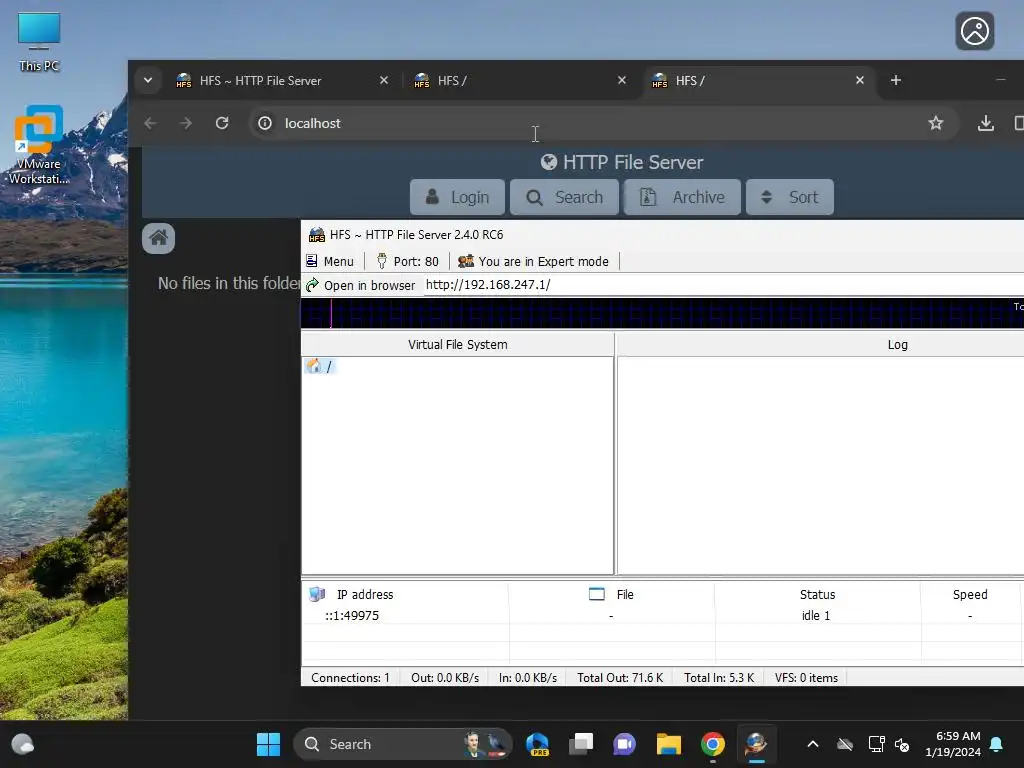Select the root / item in Virtual File System
The width and height of the screenshot is (1024, 768).
pos(320,366)
